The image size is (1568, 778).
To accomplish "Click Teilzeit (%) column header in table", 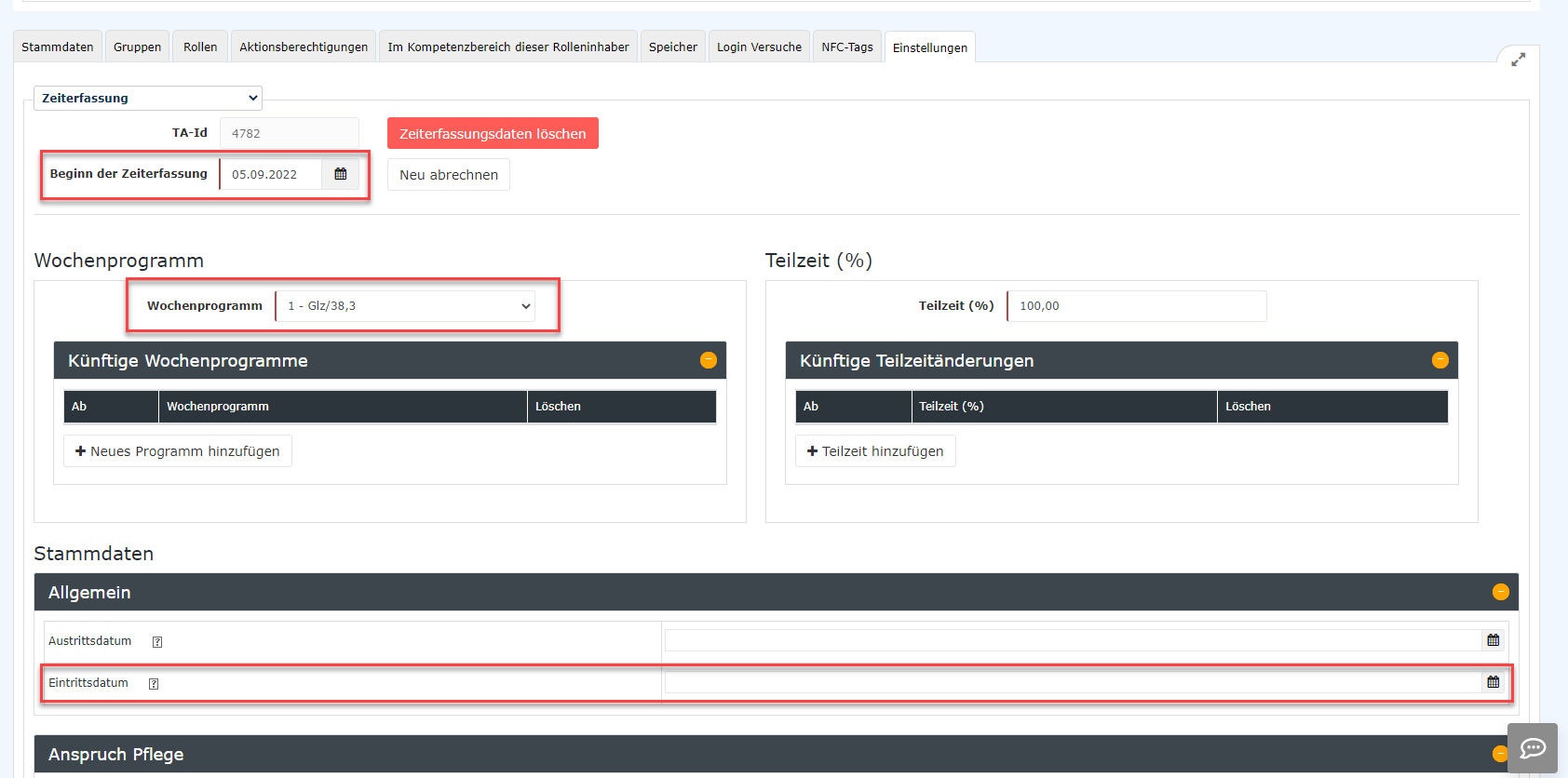I will (x=1064, y=407).
